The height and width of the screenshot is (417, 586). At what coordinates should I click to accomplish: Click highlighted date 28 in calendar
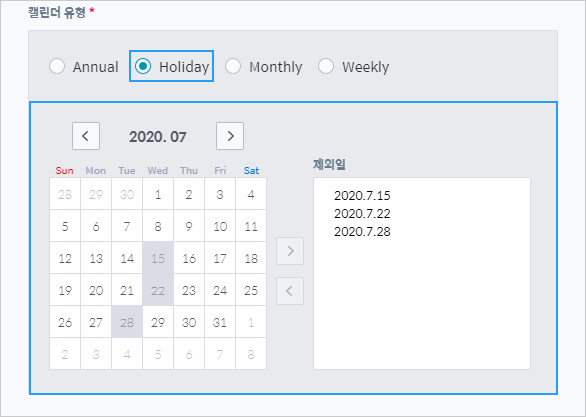click(x=127, y=322)
